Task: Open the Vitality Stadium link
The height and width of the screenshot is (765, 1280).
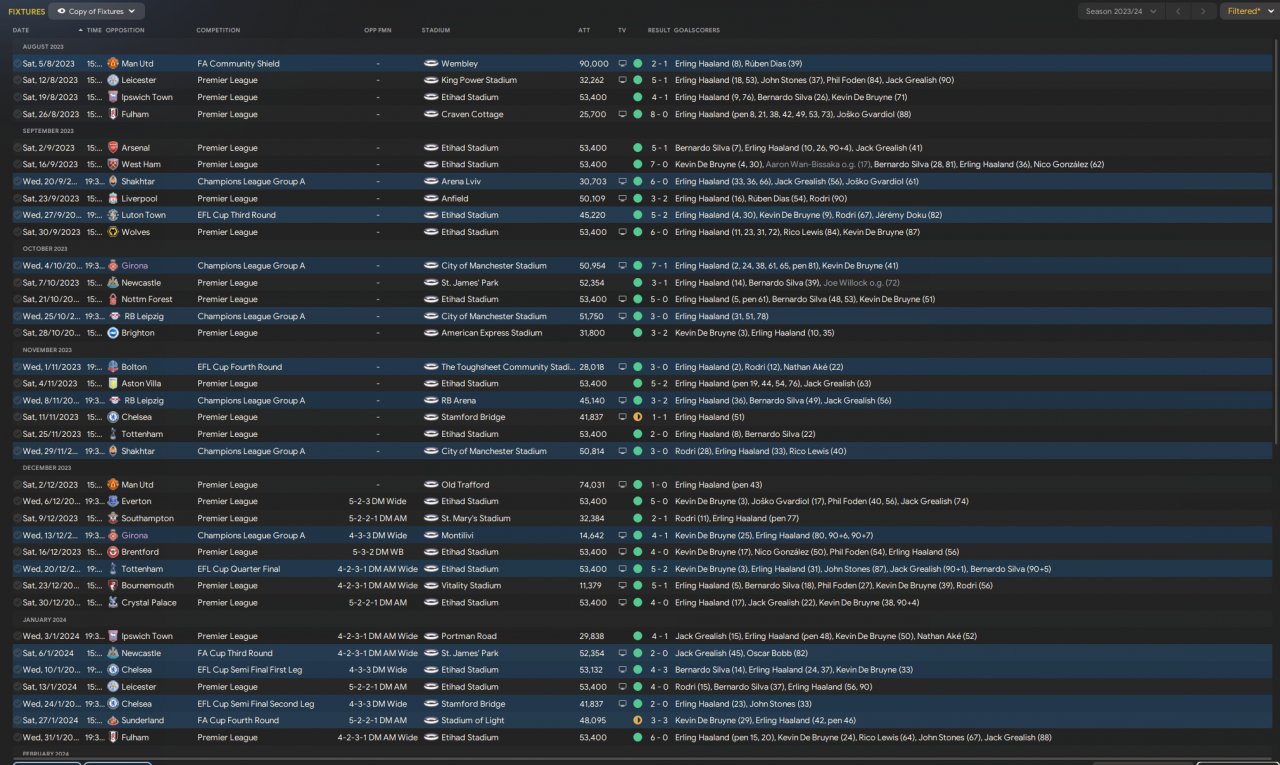Action: click(x=471, y=586)
